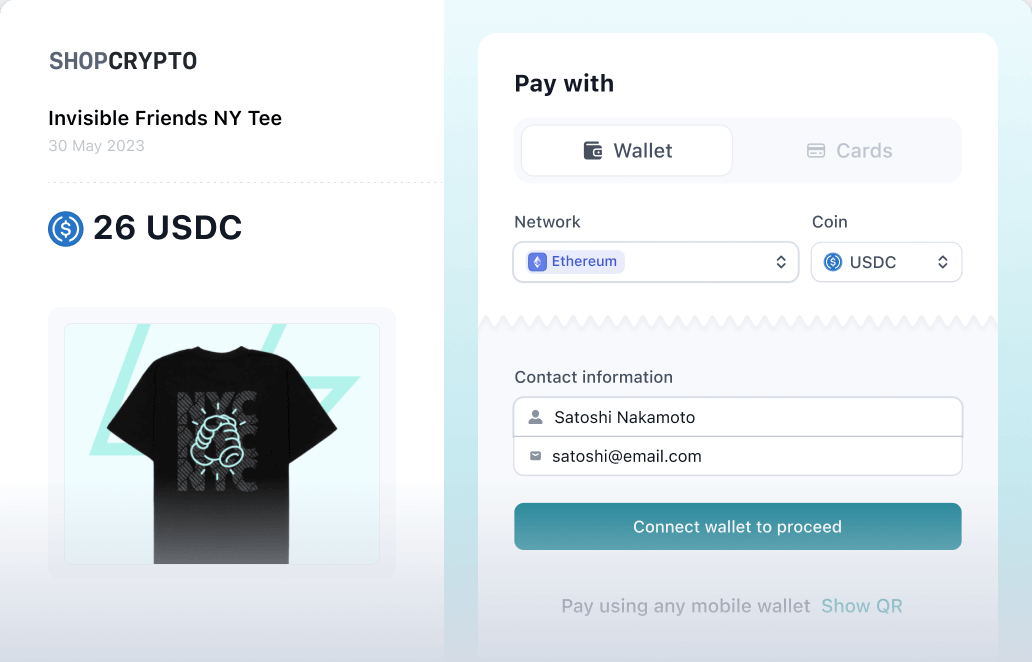The height and width of the screenshot is (662, 1032).
Task: Click the envelope icon in email field
Action: (x=536, y=456)
